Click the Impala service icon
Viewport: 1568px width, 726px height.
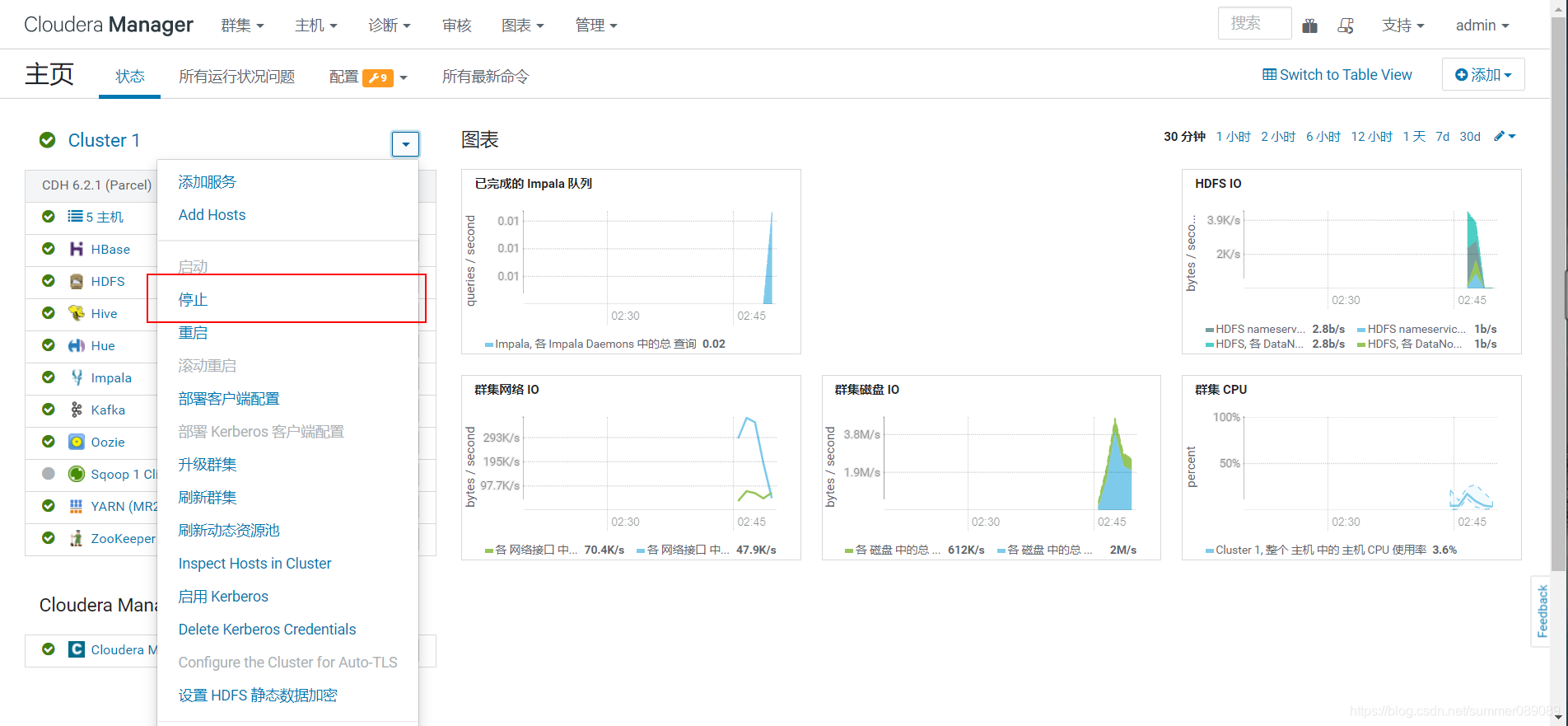77,377
